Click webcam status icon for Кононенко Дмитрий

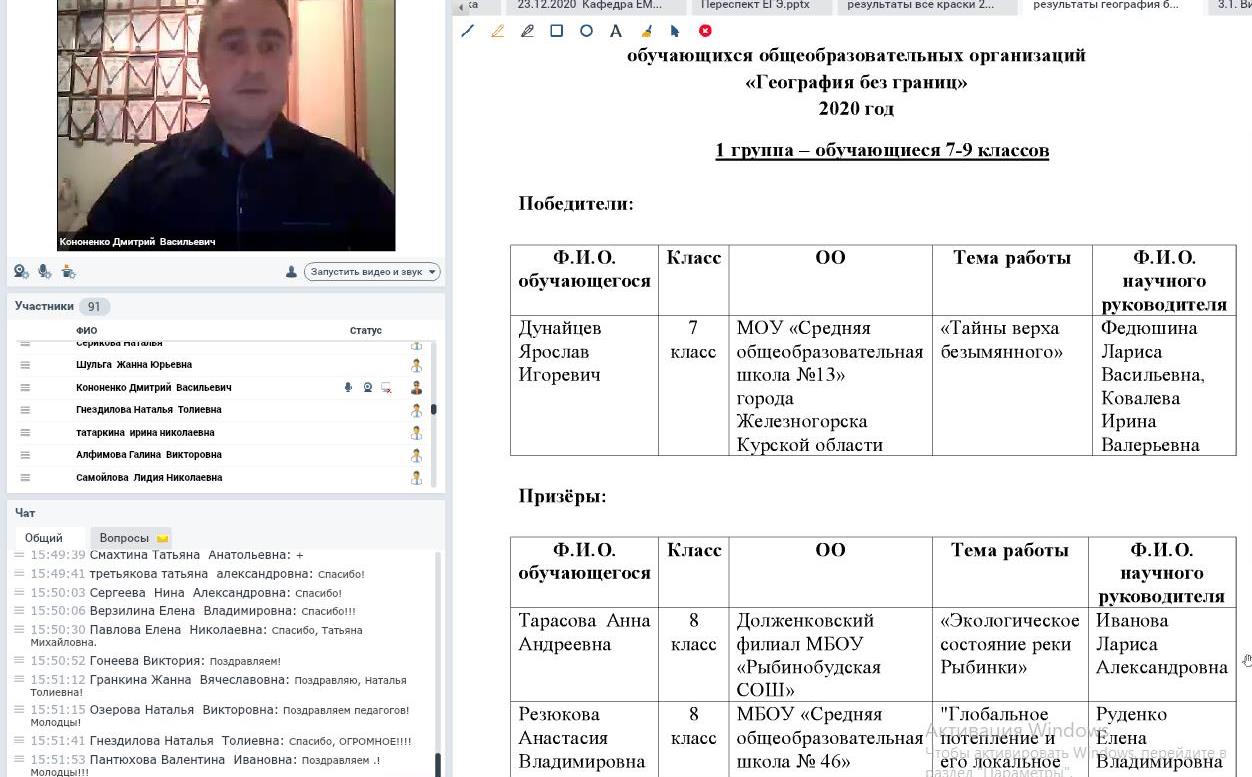point(367,387)
